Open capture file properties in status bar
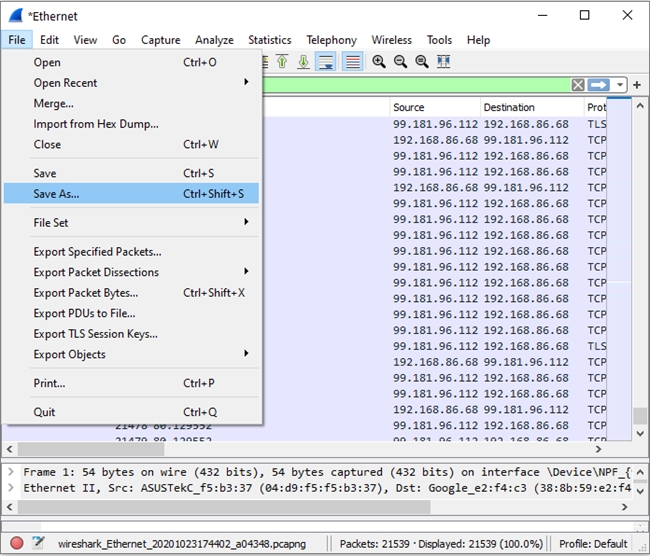The height and width of the screenshot is (557, 650). pyautogui.click(x=38, y=543)
